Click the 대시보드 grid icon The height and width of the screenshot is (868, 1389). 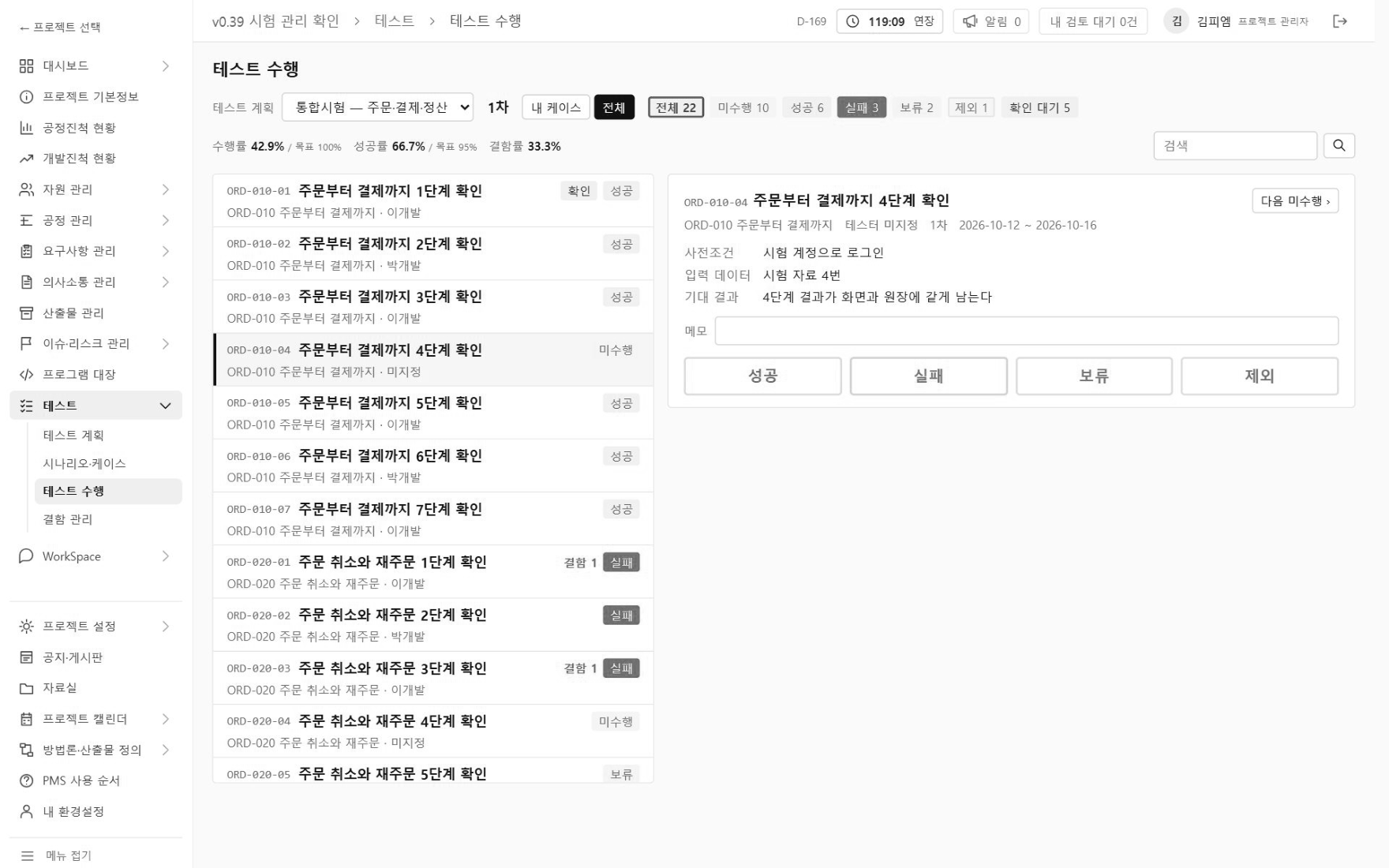(x=26, y=66)
